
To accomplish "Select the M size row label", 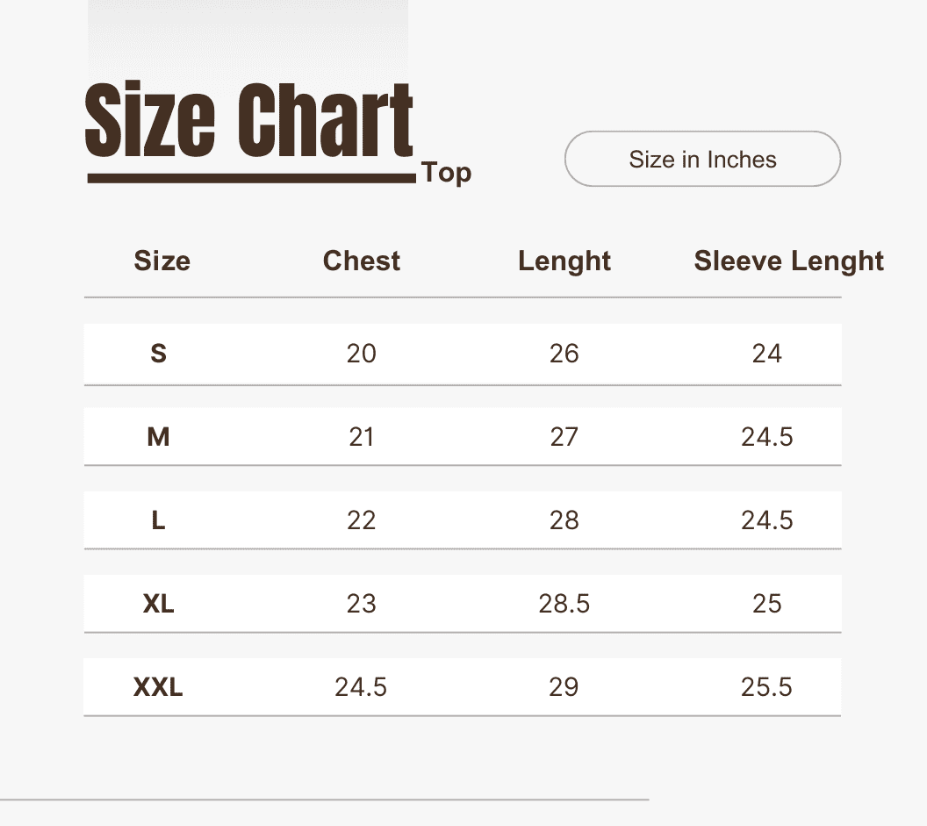I will point(158,437).
